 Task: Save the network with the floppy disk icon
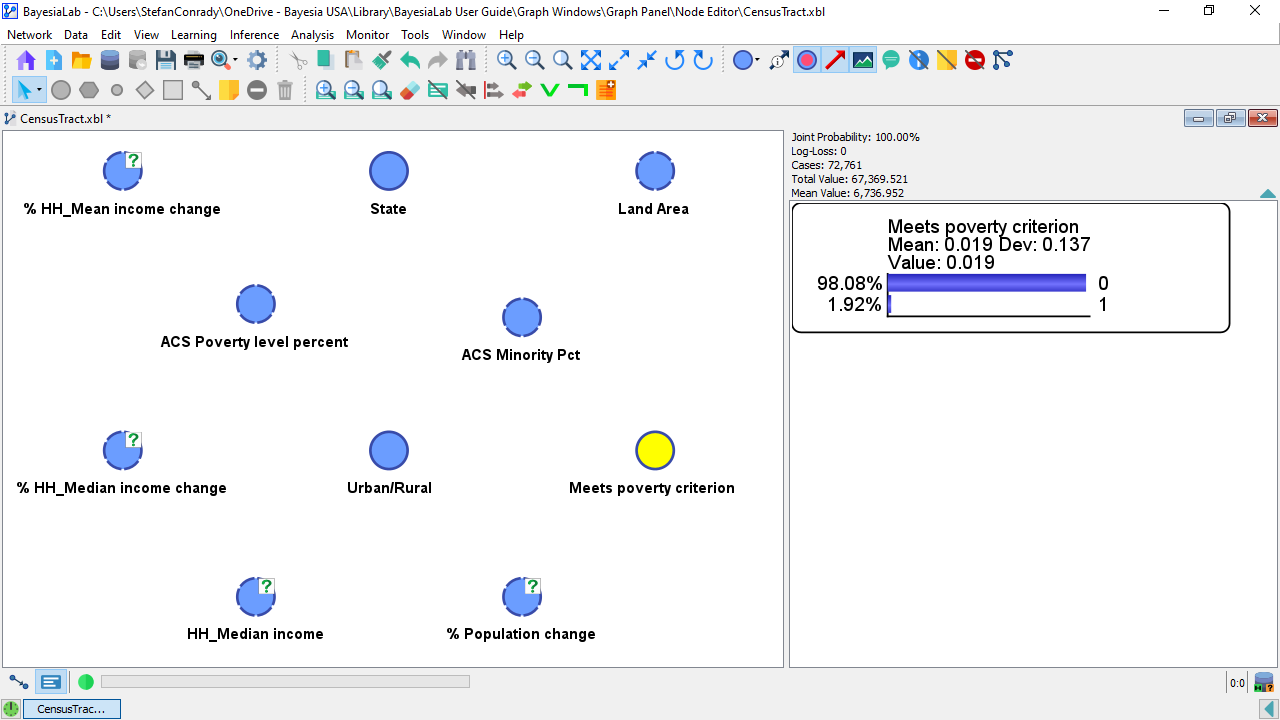[x=166, y=60]
